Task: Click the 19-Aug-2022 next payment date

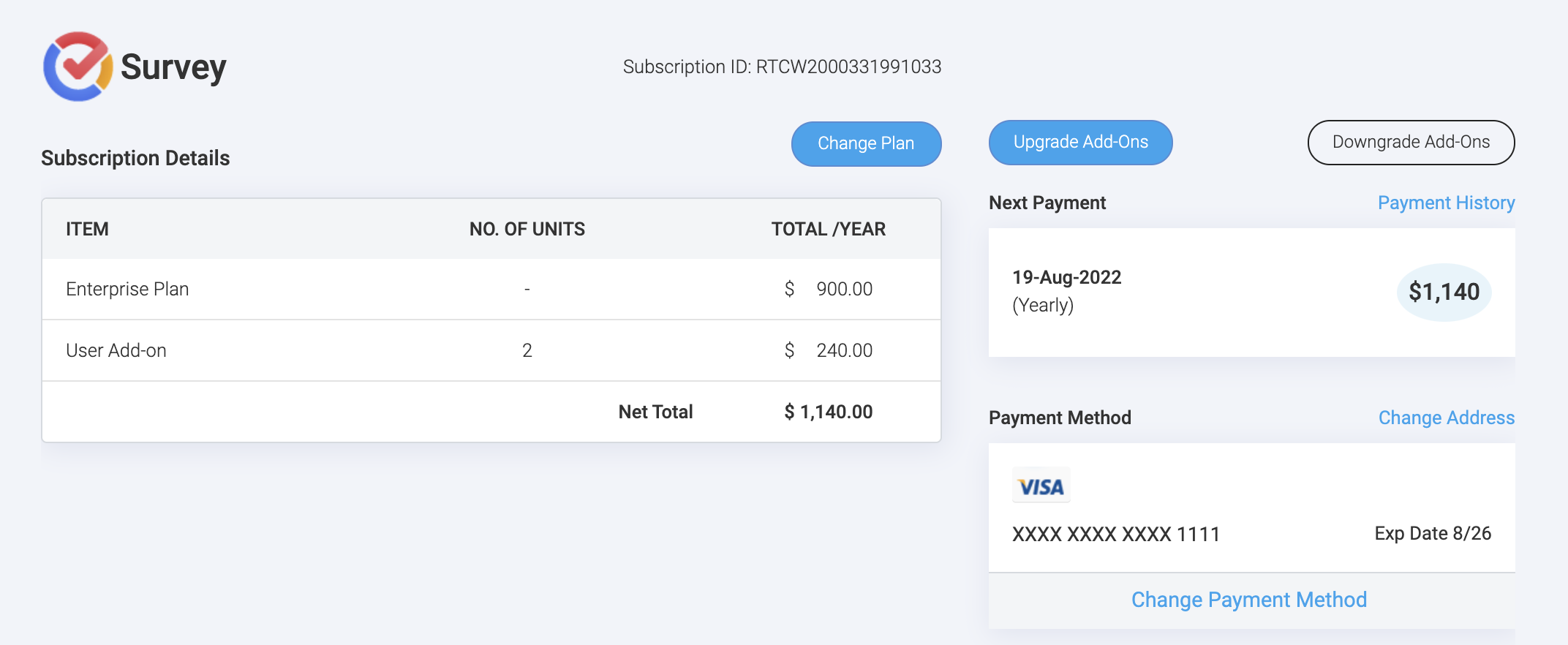Action: click(1066, 277)
